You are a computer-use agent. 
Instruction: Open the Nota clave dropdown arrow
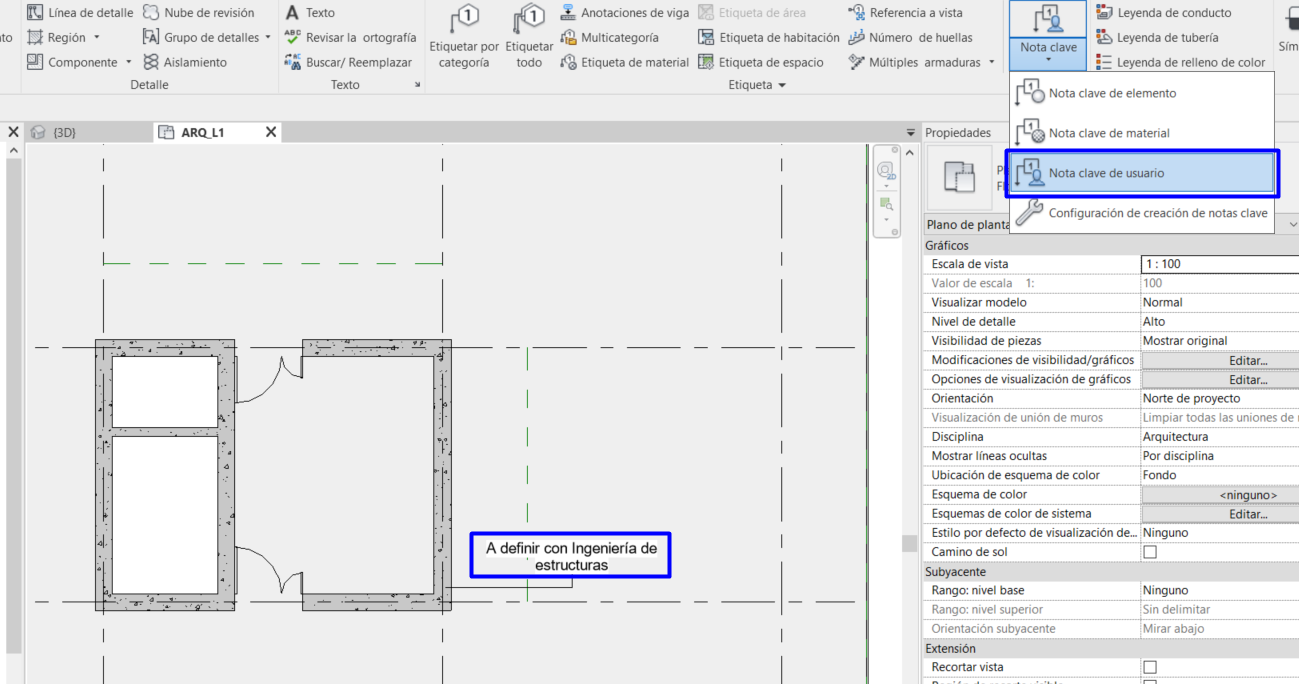[1048, 58]
